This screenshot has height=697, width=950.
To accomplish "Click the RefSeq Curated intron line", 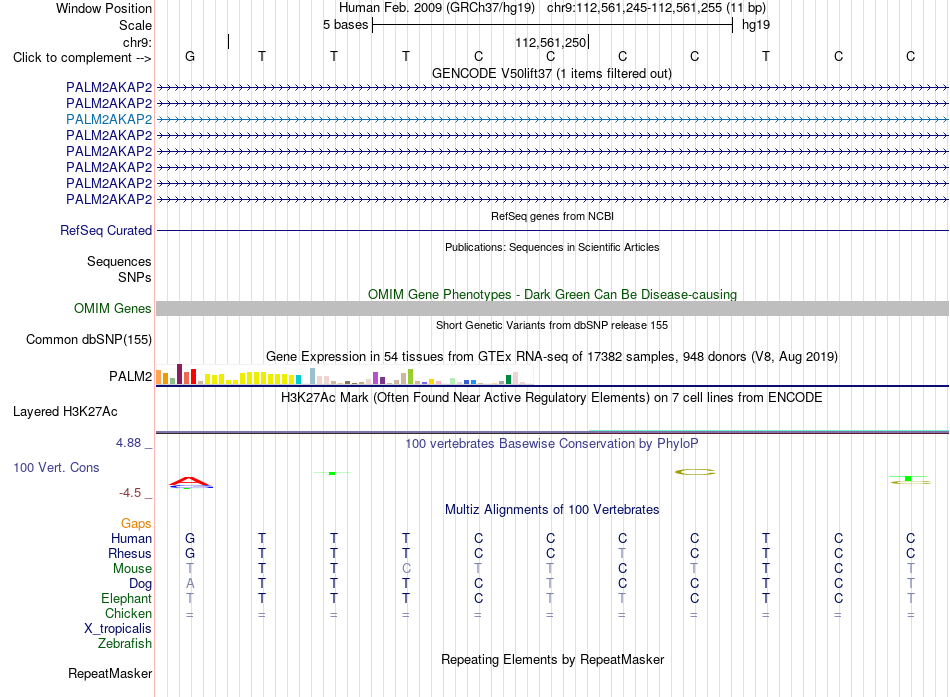I will (x=552, y=230).
